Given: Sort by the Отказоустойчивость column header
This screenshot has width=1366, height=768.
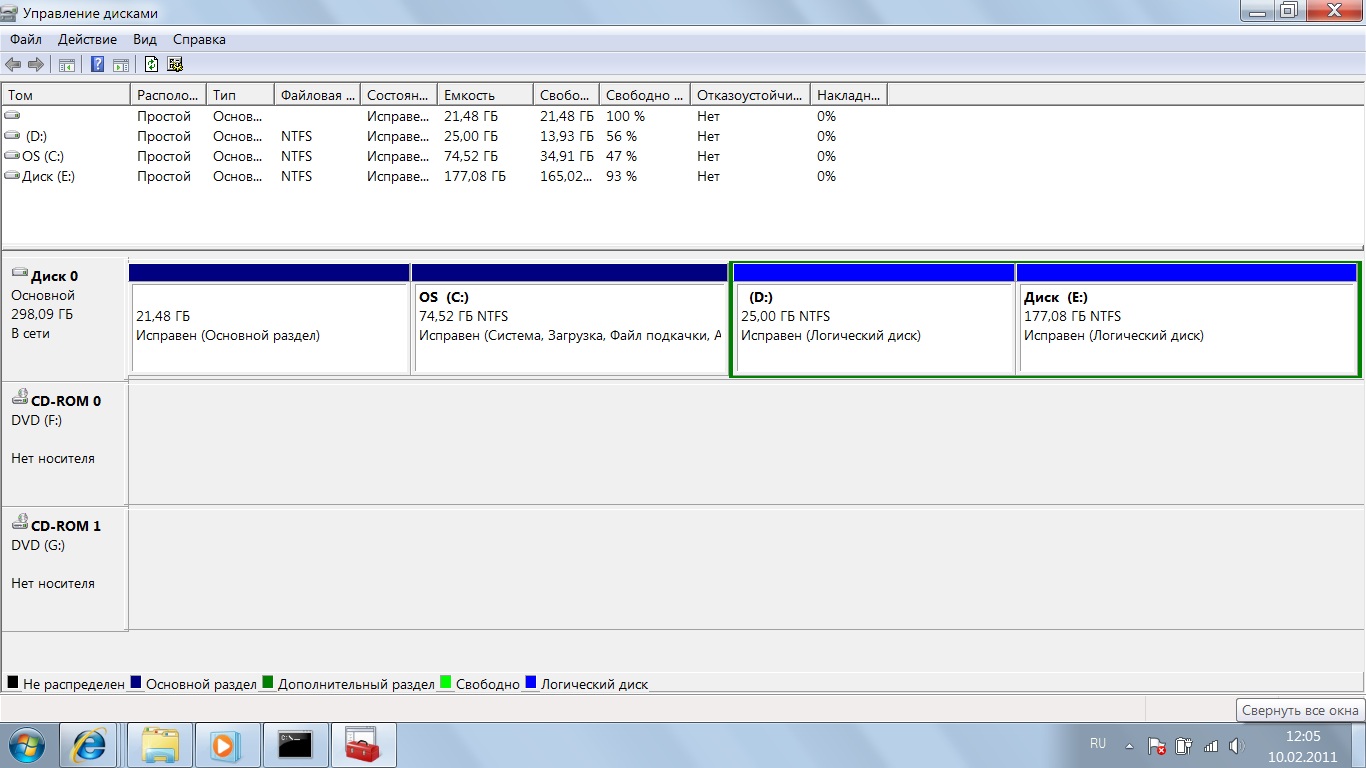Looking at the screenshot, I should [x=750, y=95].
